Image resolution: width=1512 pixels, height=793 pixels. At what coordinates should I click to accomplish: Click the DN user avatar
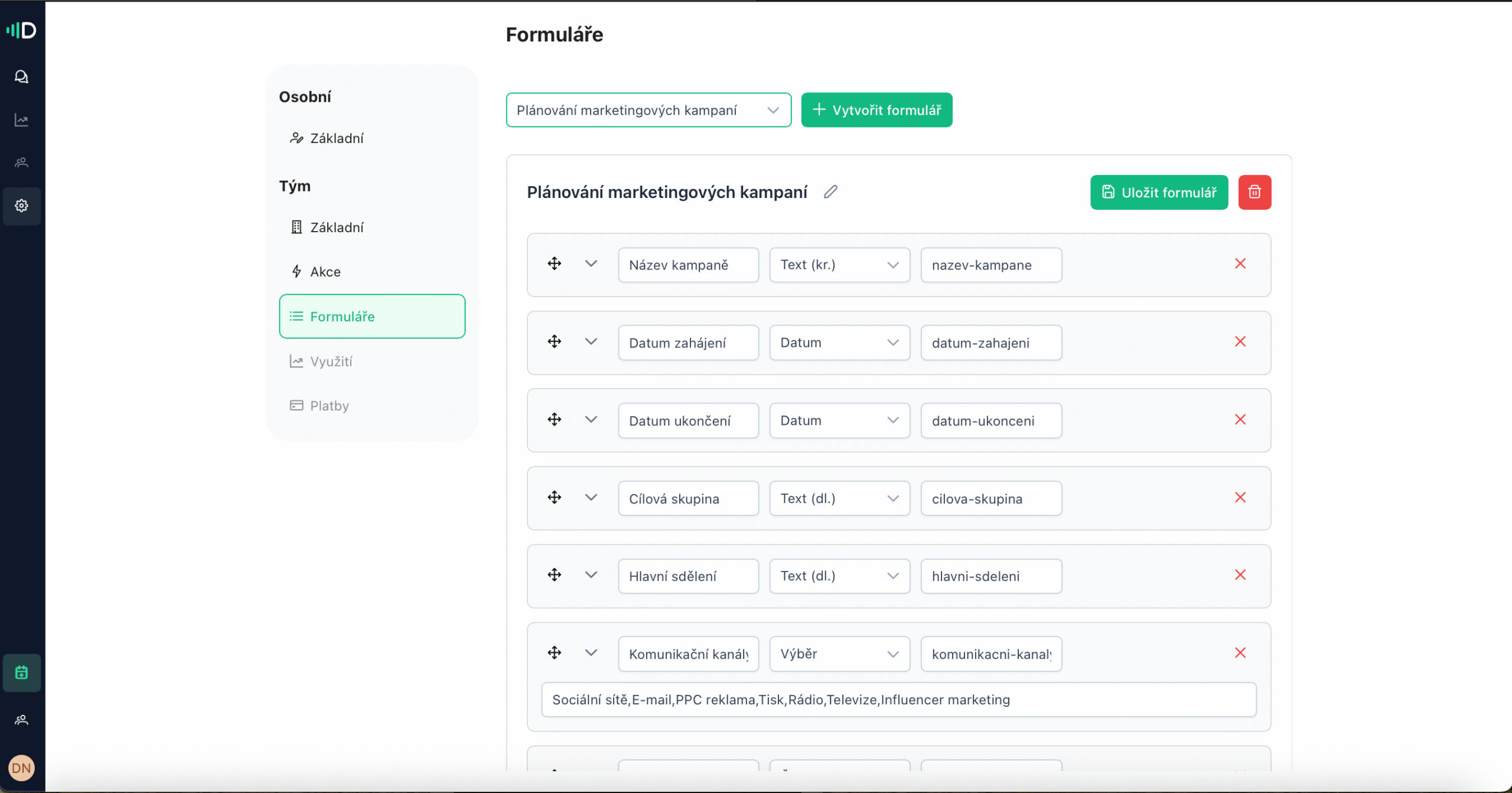click(21, 768)
